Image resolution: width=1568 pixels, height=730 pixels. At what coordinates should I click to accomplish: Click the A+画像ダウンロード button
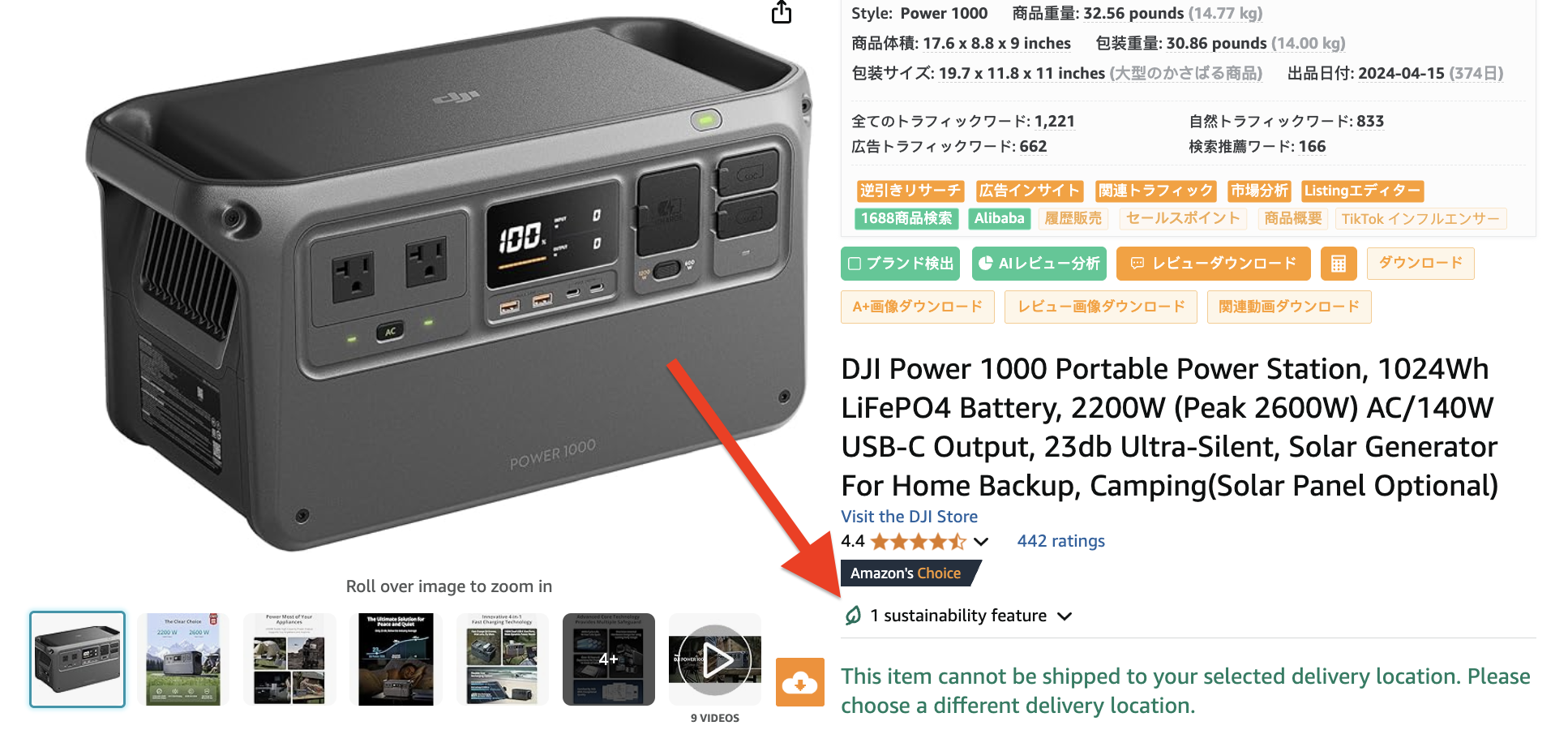[917, 307]
